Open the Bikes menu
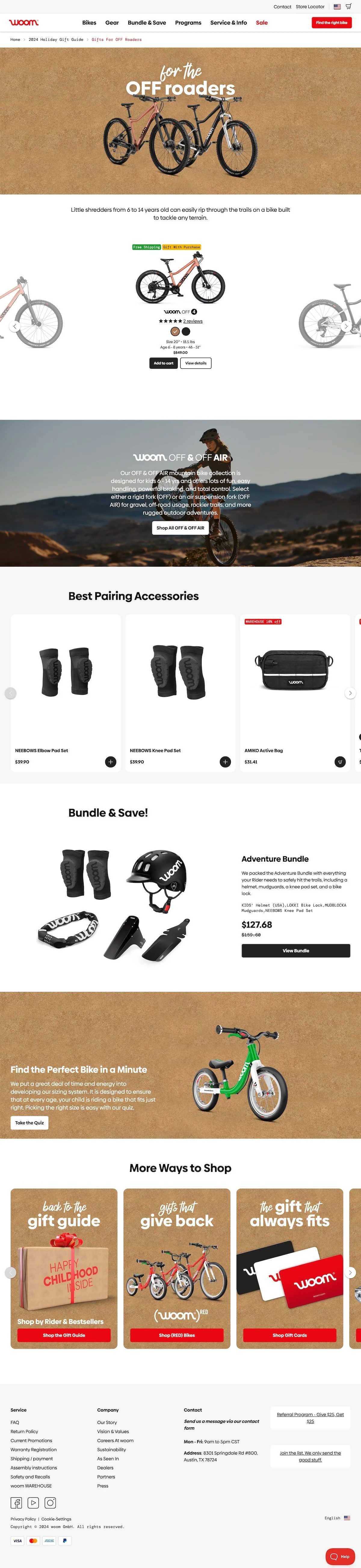 point(89,23)
